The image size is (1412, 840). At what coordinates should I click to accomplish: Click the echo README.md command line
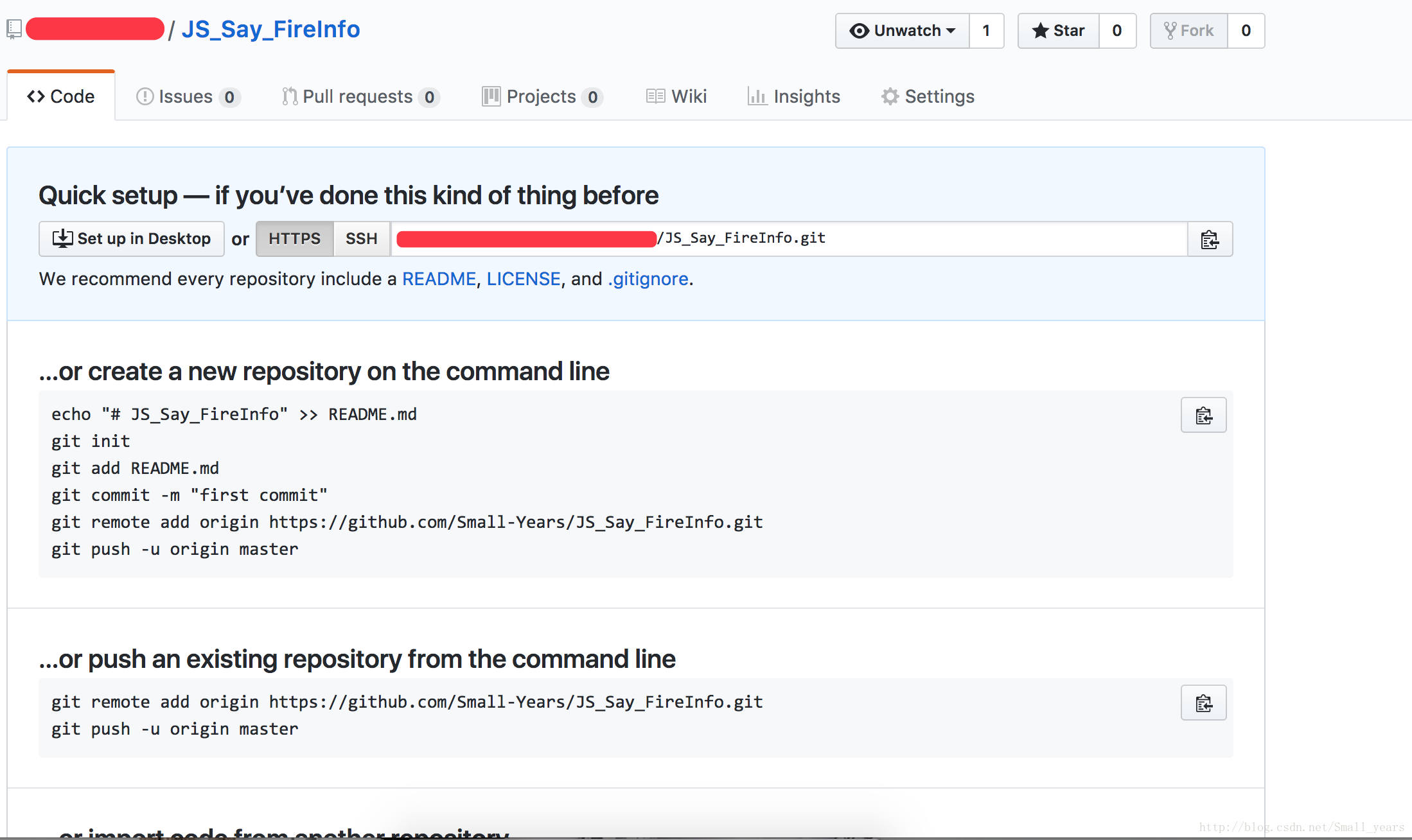pyautogui.click(x=234, y=414)
